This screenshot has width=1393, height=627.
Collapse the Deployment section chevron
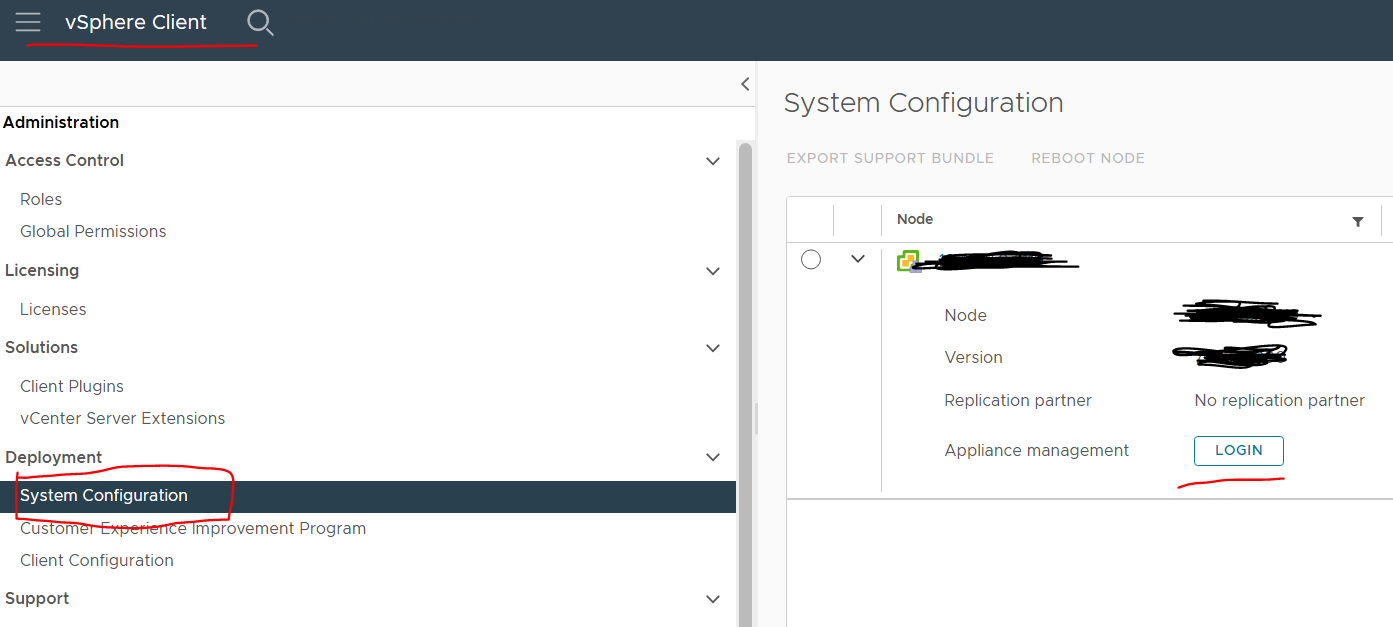pyautogui.click(x=712, y=457)
